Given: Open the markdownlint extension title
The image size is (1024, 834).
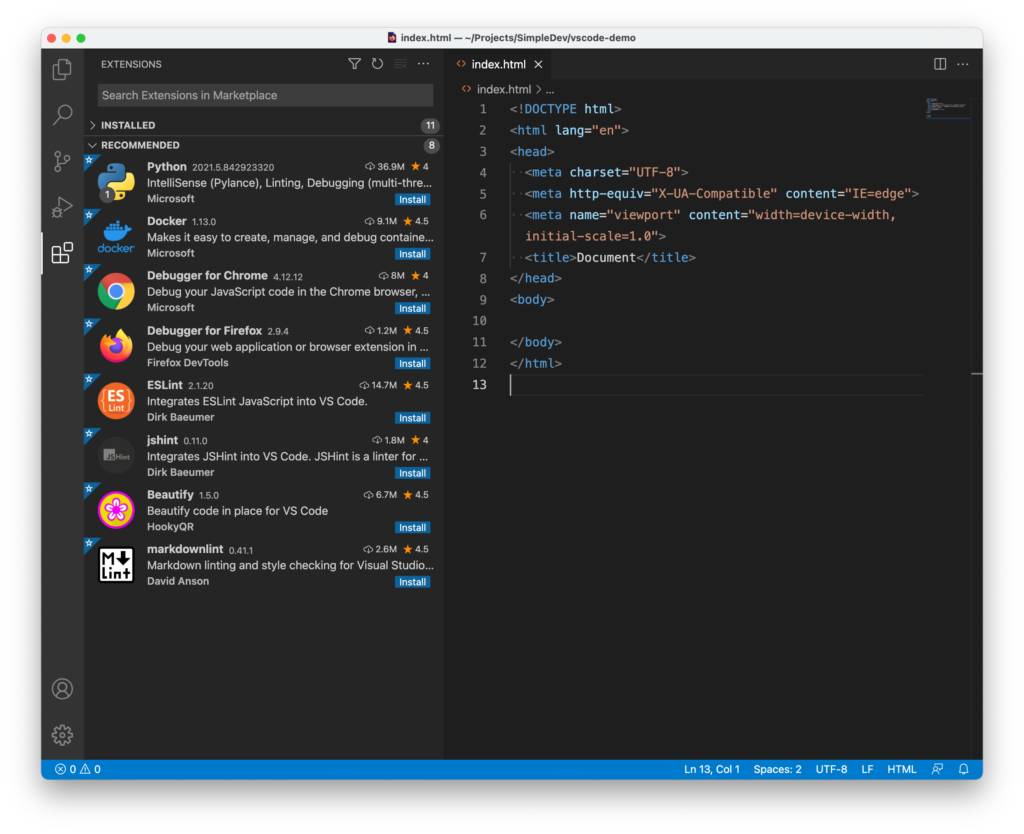Looking at the screenshot, I should click(x=185, y=549).
